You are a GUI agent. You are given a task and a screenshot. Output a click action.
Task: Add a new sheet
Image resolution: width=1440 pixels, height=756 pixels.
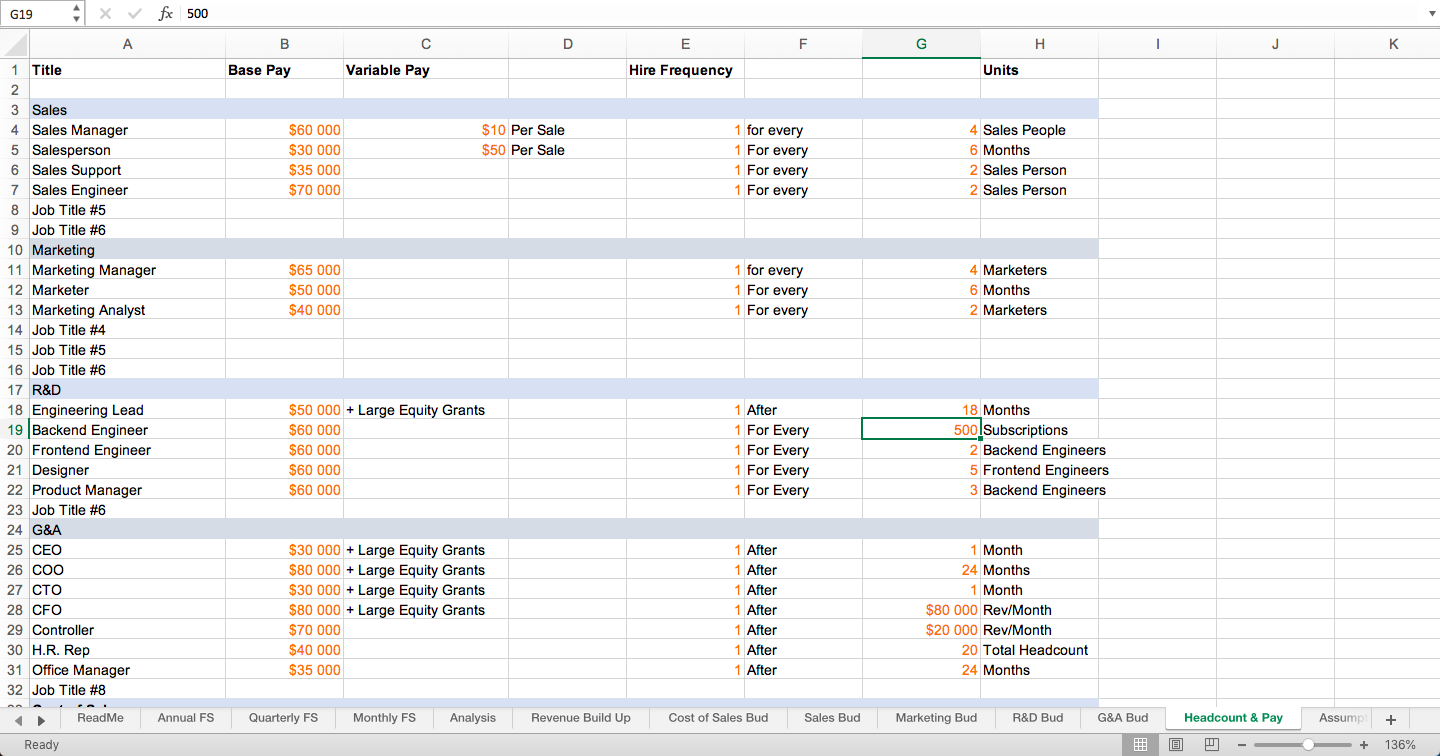(x=1390, y=719)
